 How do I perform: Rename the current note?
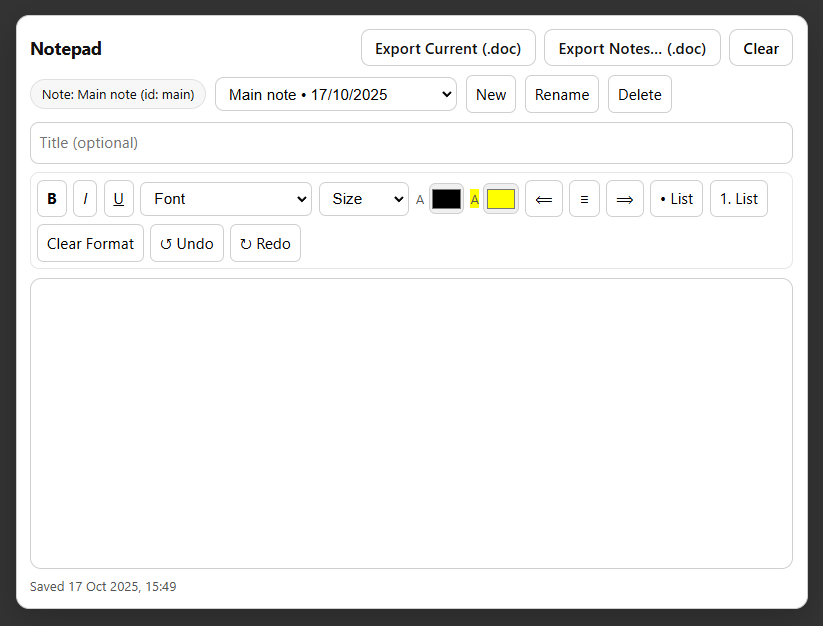point(562,94)
